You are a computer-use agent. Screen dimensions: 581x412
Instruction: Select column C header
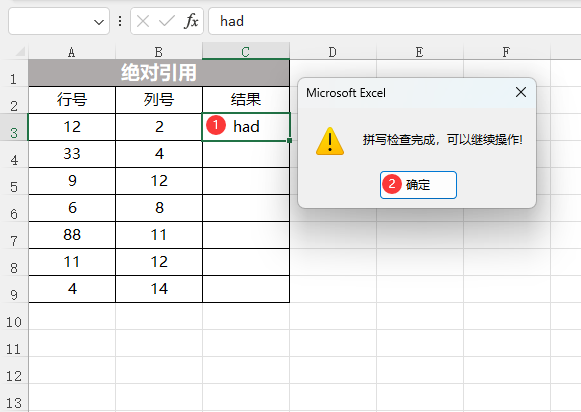pos(246,51)
